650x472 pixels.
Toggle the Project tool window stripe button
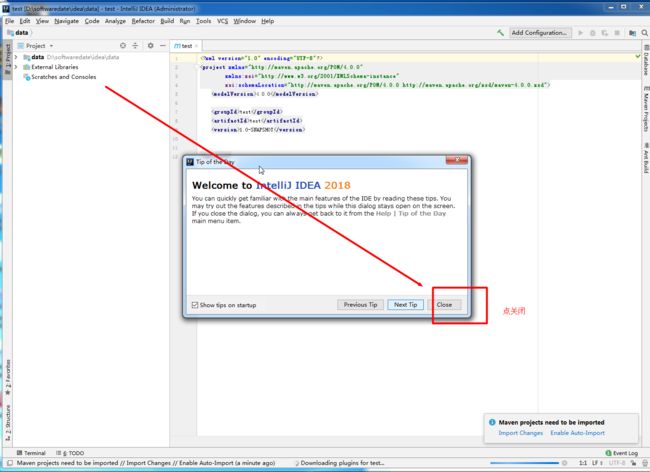point(8,59)
